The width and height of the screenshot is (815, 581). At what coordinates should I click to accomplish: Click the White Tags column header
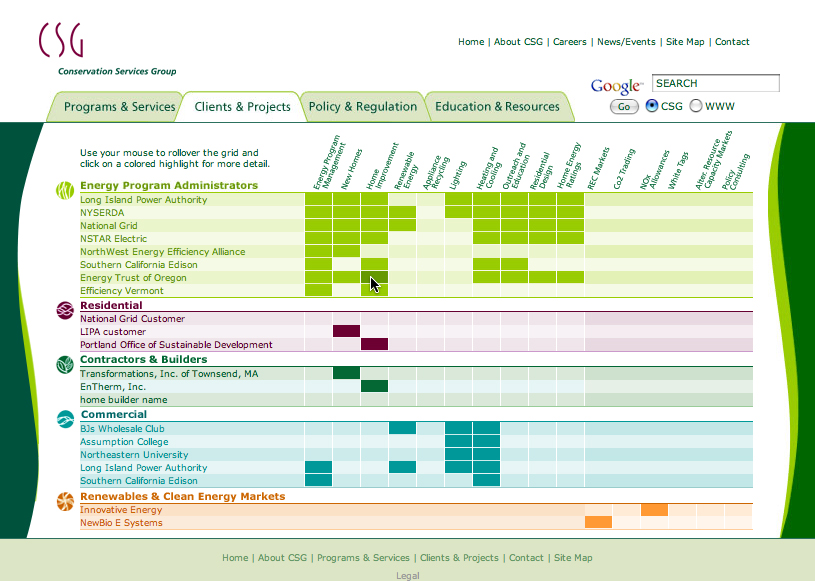coord(678,170)
